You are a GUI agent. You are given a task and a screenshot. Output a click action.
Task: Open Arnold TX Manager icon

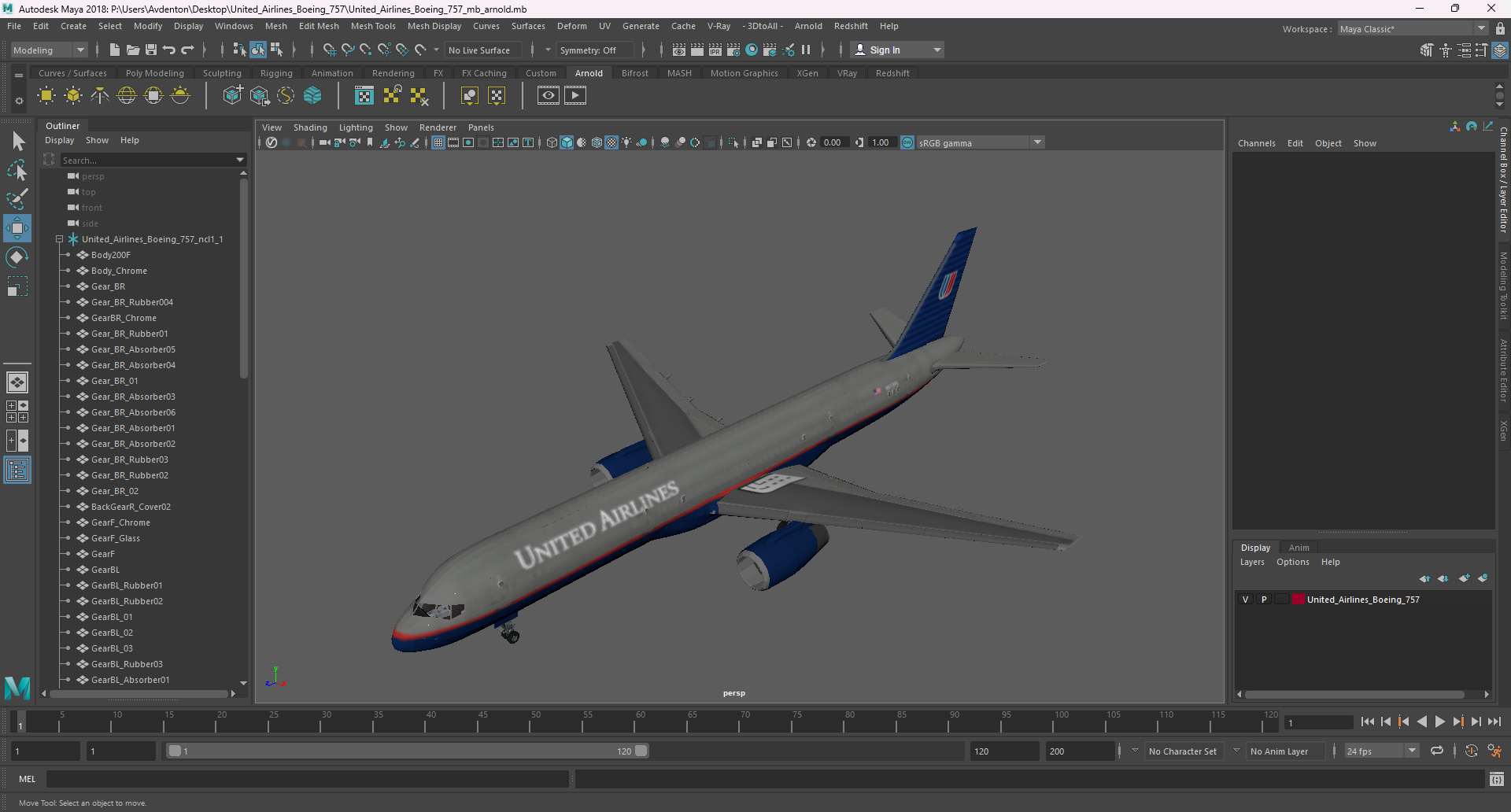pyautogui.click(x=364, y=96)
